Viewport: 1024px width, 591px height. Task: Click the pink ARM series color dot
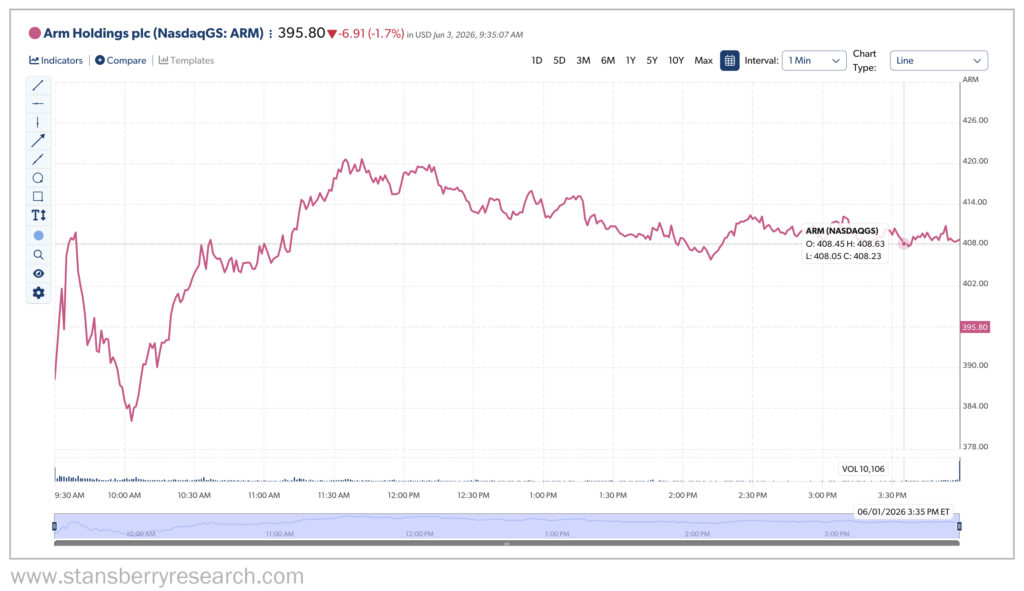[35, 33]
